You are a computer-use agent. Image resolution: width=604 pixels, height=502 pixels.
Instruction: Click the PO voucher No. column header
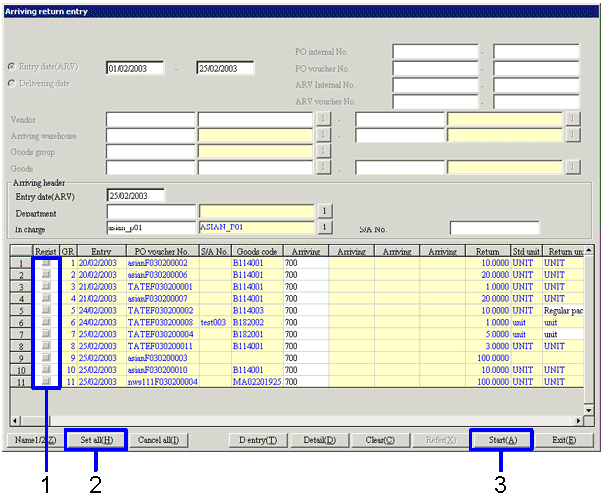click(x=163, y=251)
